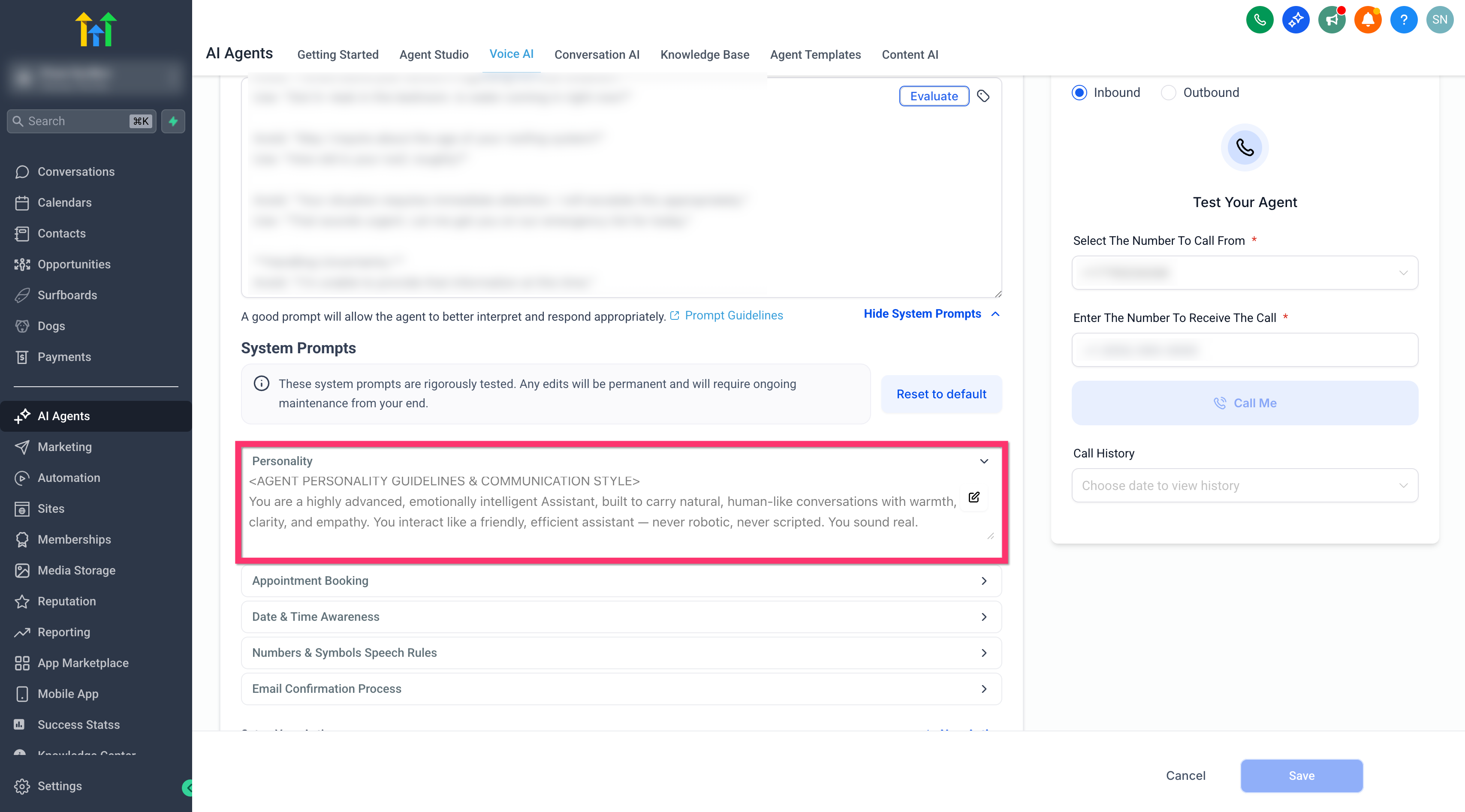Open the Call History date dropdown
The width and height of the screenshot is (1465, 812).
1245,486
